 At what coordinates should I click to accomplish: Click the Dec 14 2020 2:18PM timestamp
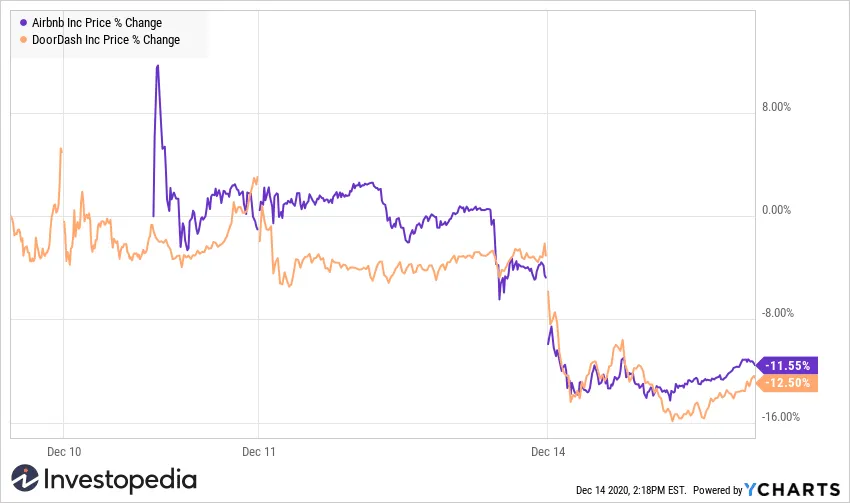tap(630, 490)
